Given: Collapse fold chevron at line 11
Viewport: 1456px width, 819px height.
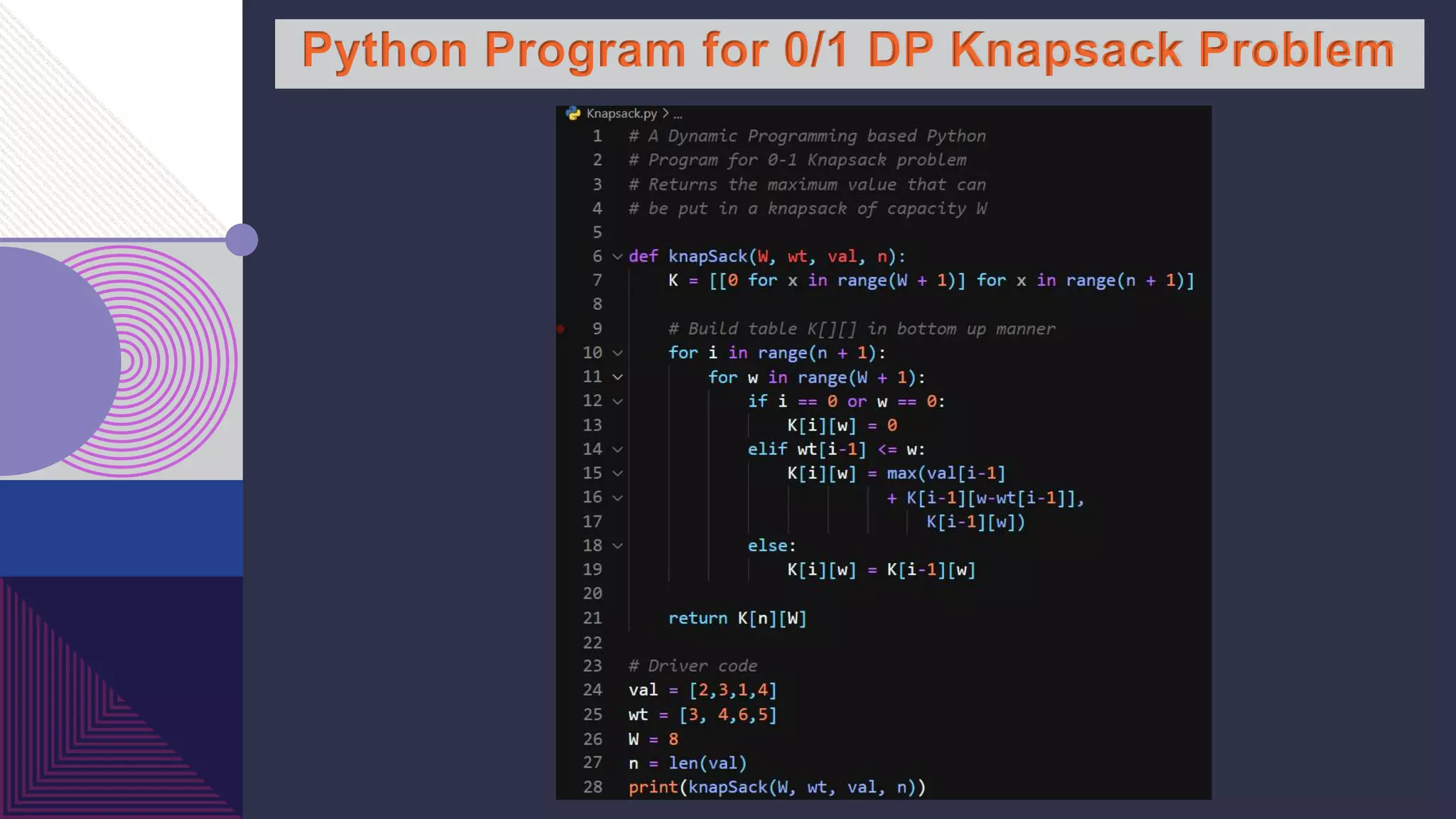Looking at the screenshot, I should (x=618, y=377).
